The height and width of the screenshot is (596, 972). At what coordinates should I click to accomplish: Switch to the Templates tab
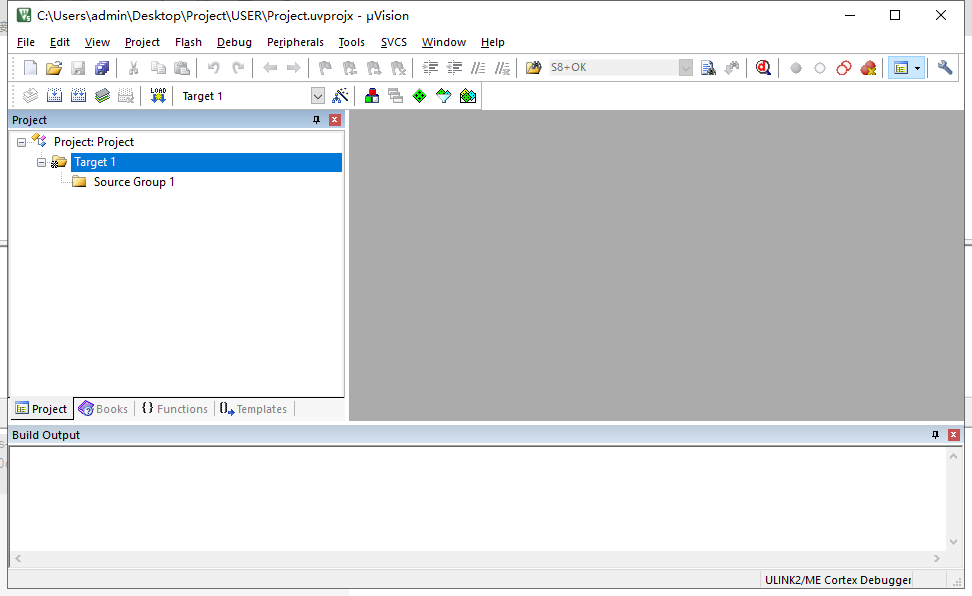click(x=254, y=409)
